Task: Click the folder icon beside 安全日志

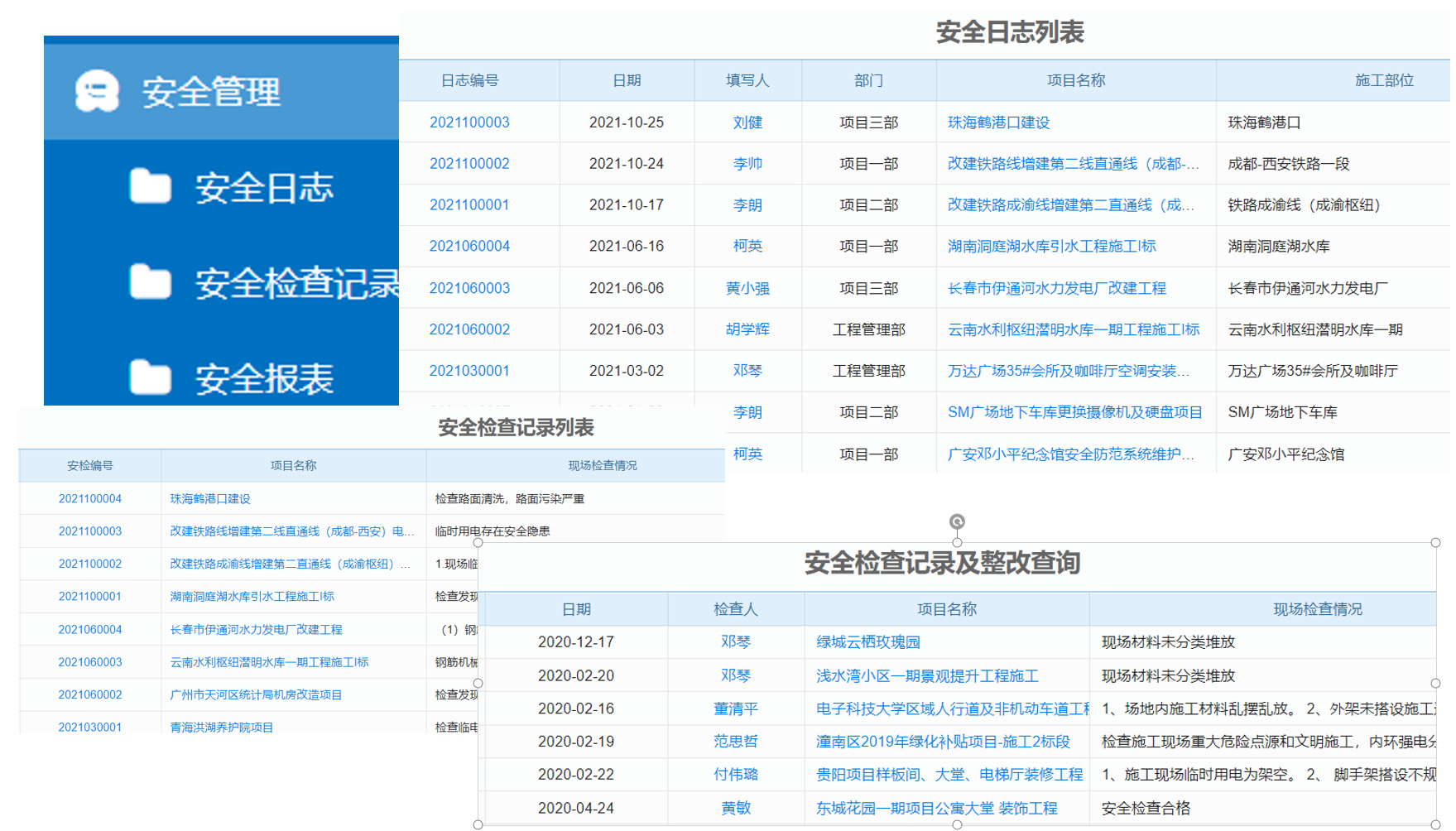Action: click(x=150, y=186)
